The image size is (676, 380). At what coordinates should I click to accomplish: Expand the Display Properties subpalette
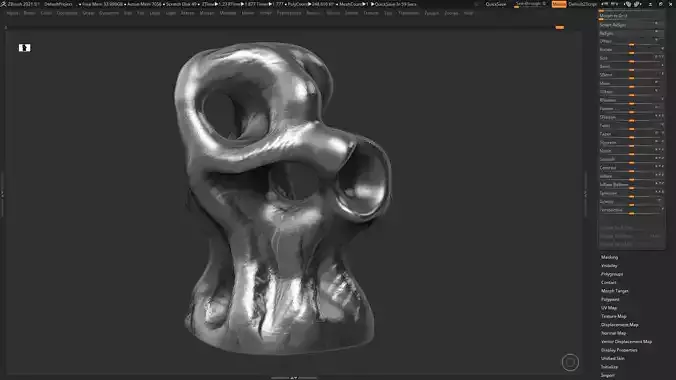click(x=619, y=350)
